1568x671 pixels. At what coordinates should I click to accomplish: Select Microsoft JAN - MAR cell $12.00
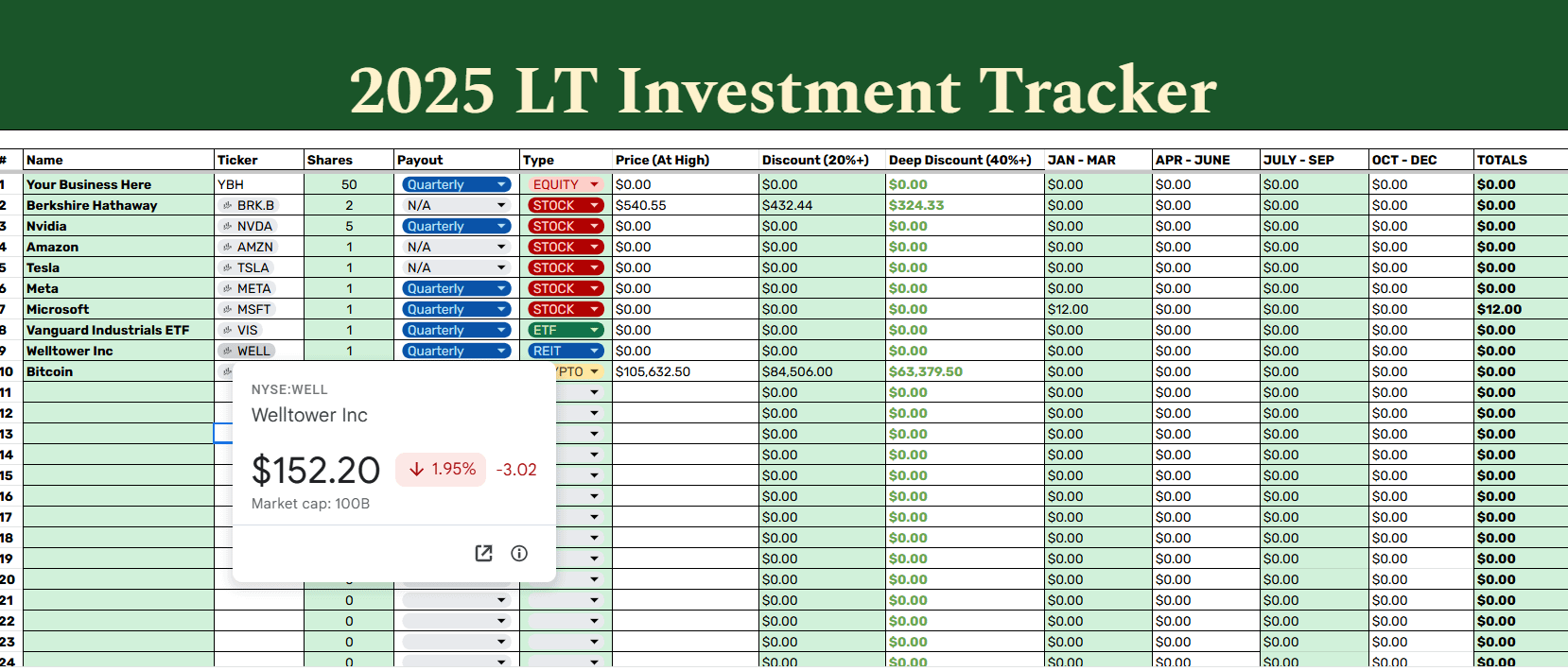click(x=1099, y=309)
